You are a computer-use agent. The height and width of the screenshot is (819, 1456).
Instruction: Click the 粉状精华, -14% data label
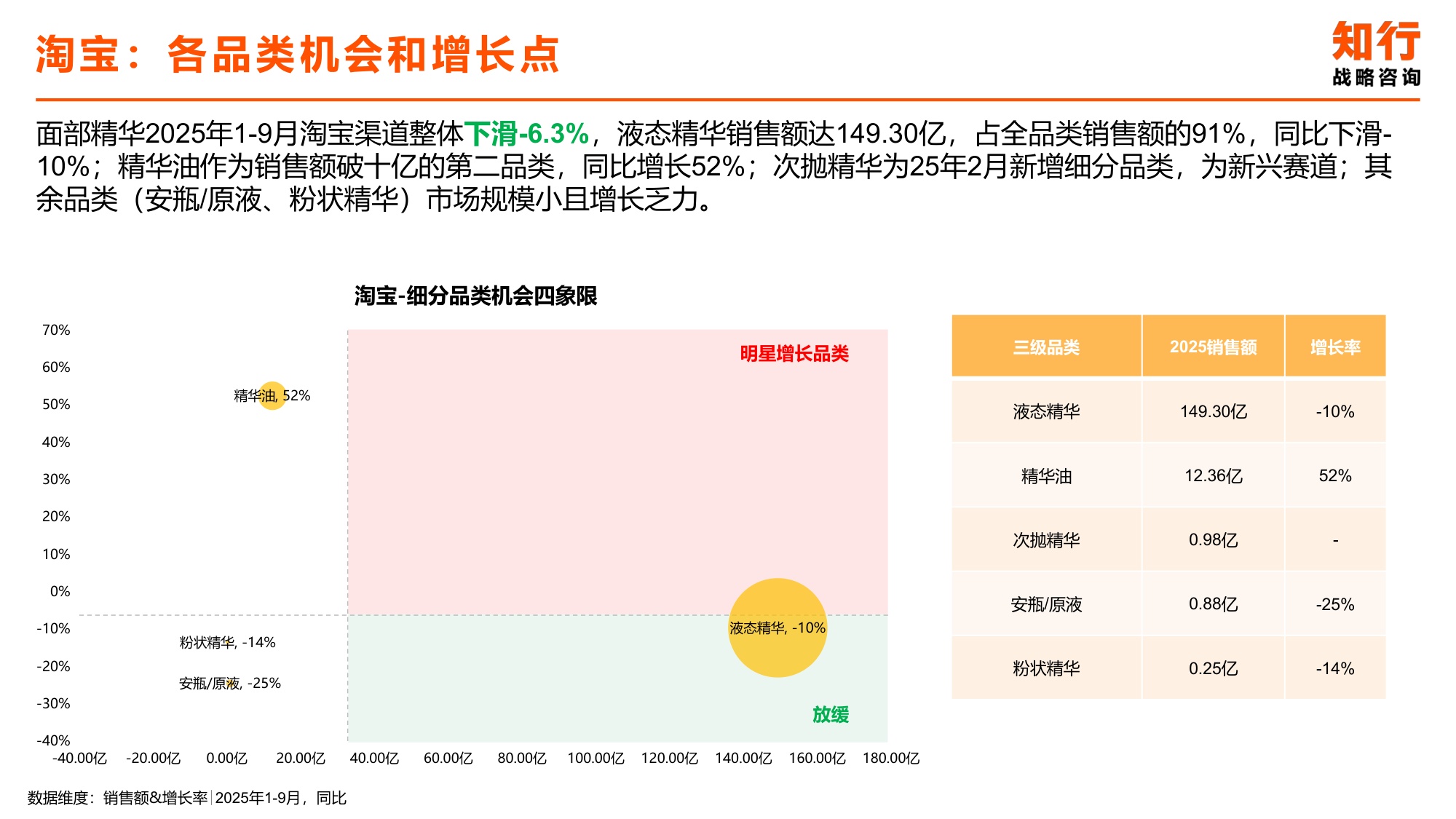(x=227, y=642)
